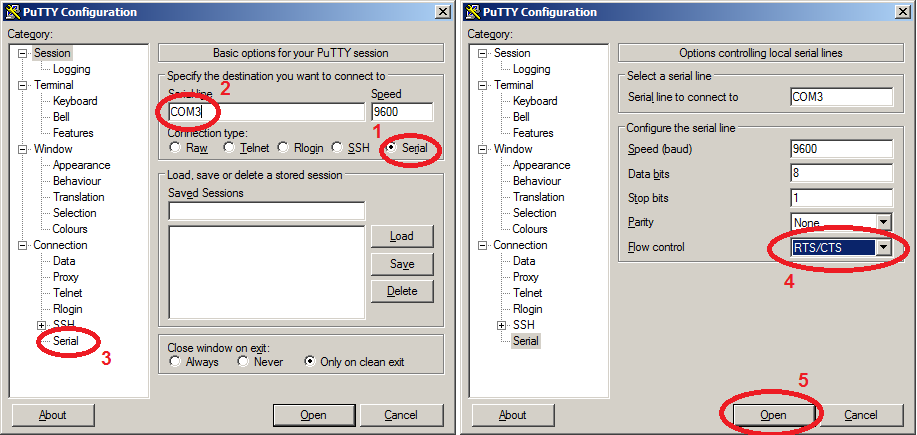Select the Raw connection type
Screen dimensions: 917x435
coord(176,148)
